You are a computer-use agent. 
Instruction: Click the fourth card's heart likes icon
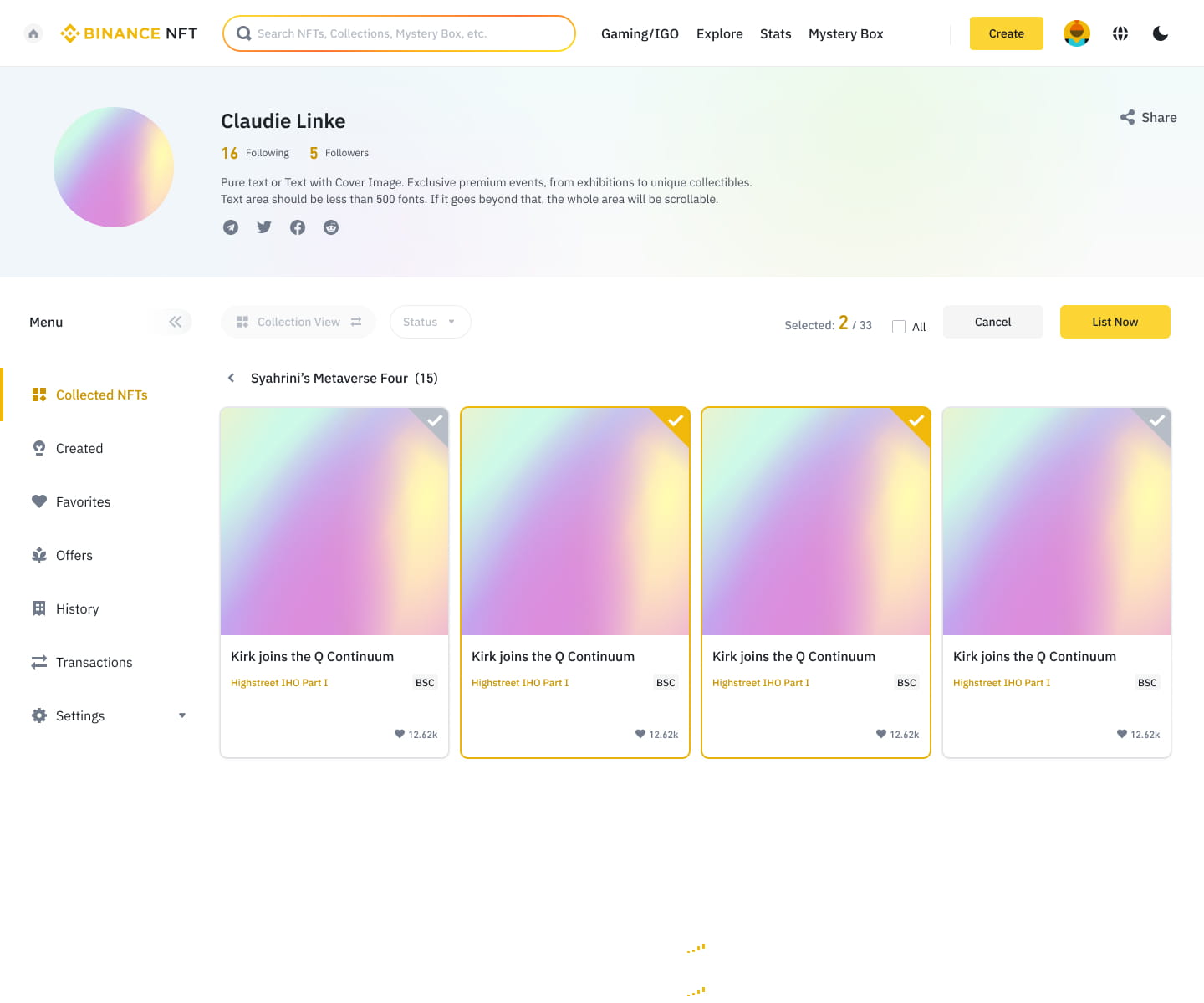click(1122, 734)
